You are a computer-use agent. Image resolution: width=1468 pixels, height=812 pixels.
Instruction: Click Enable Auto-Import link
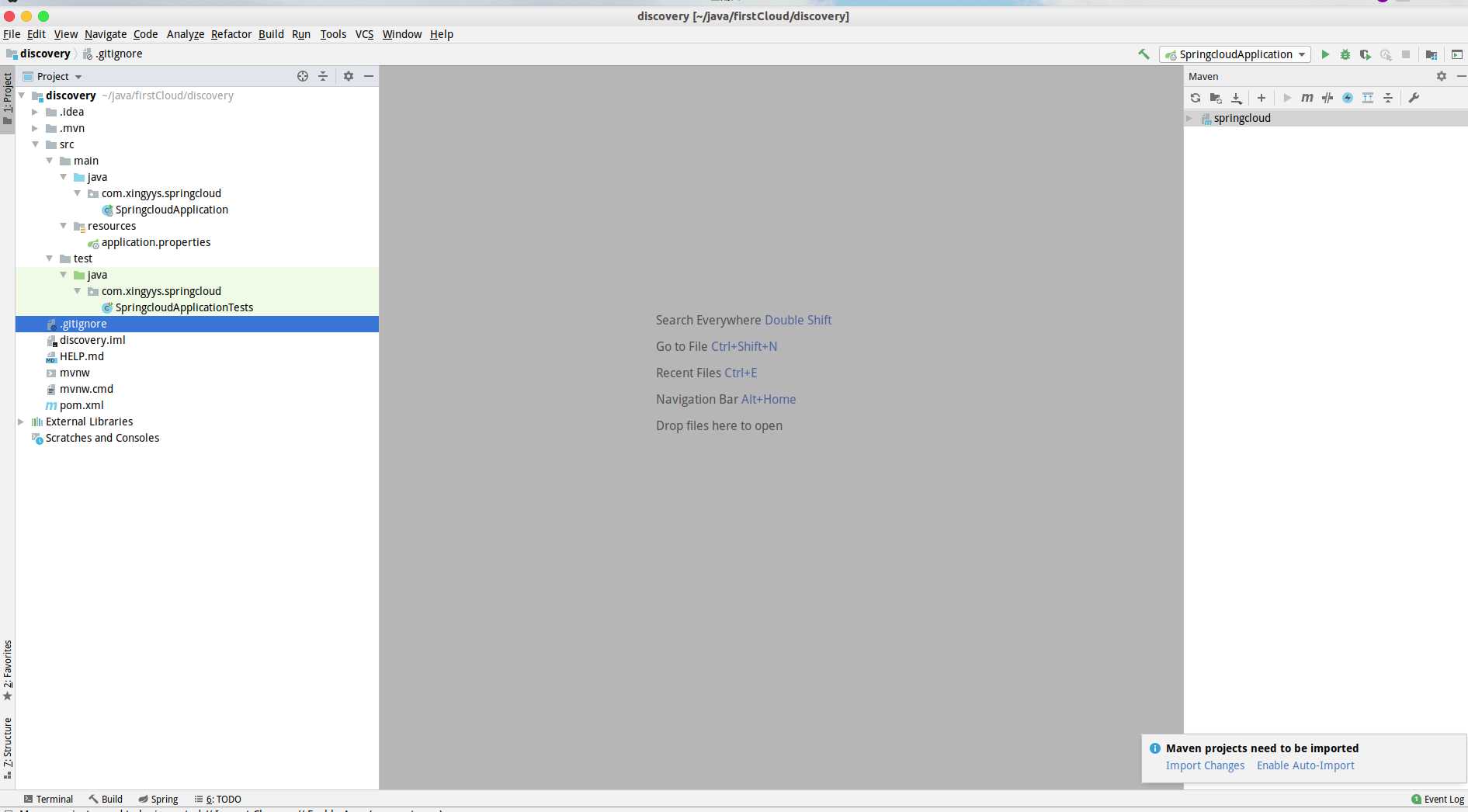point(1306,765)
